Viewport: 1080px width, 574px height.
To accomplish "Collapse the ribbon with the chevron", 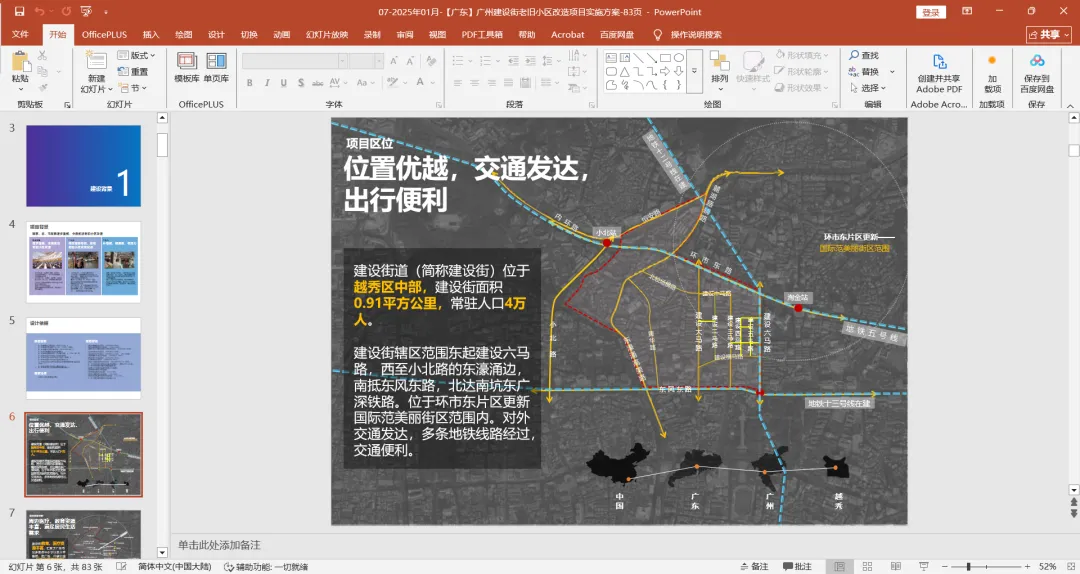I will pos(1070,106).
